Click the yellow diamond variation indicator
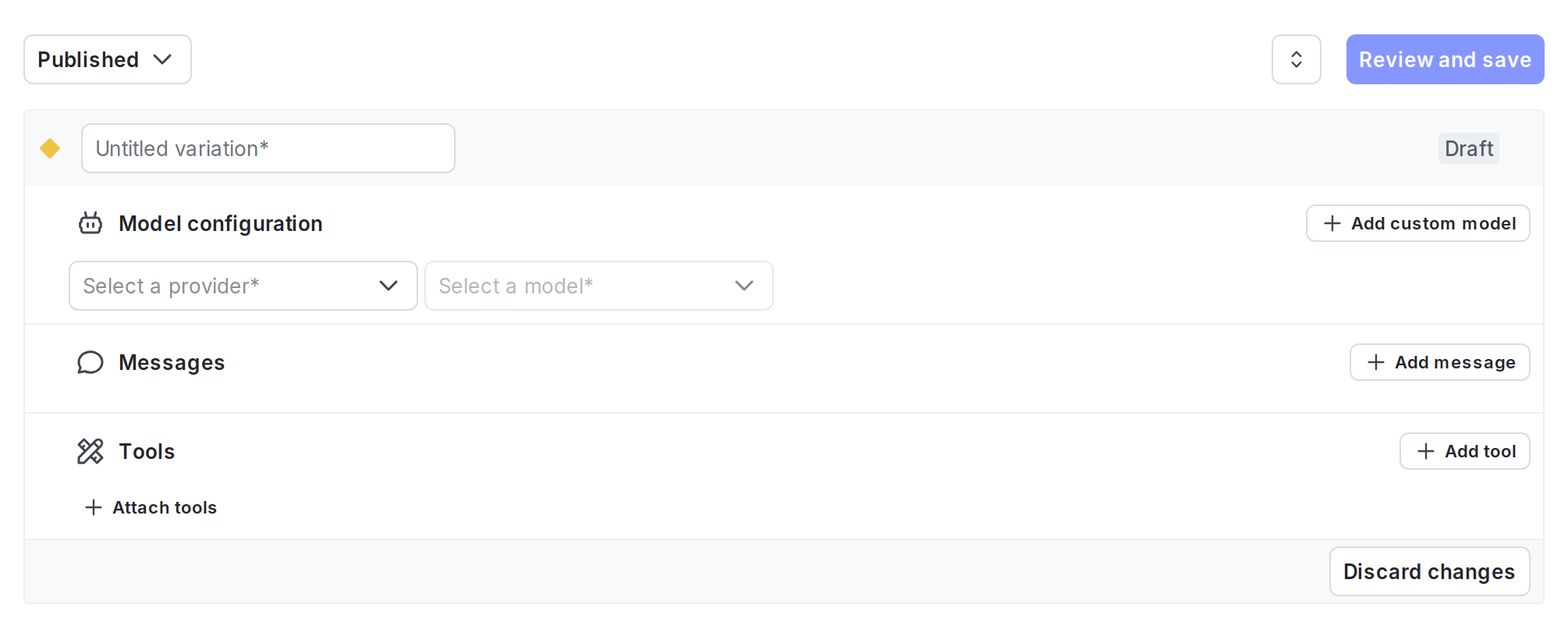Screen dimensions: 1568x640 click(50, 148)
